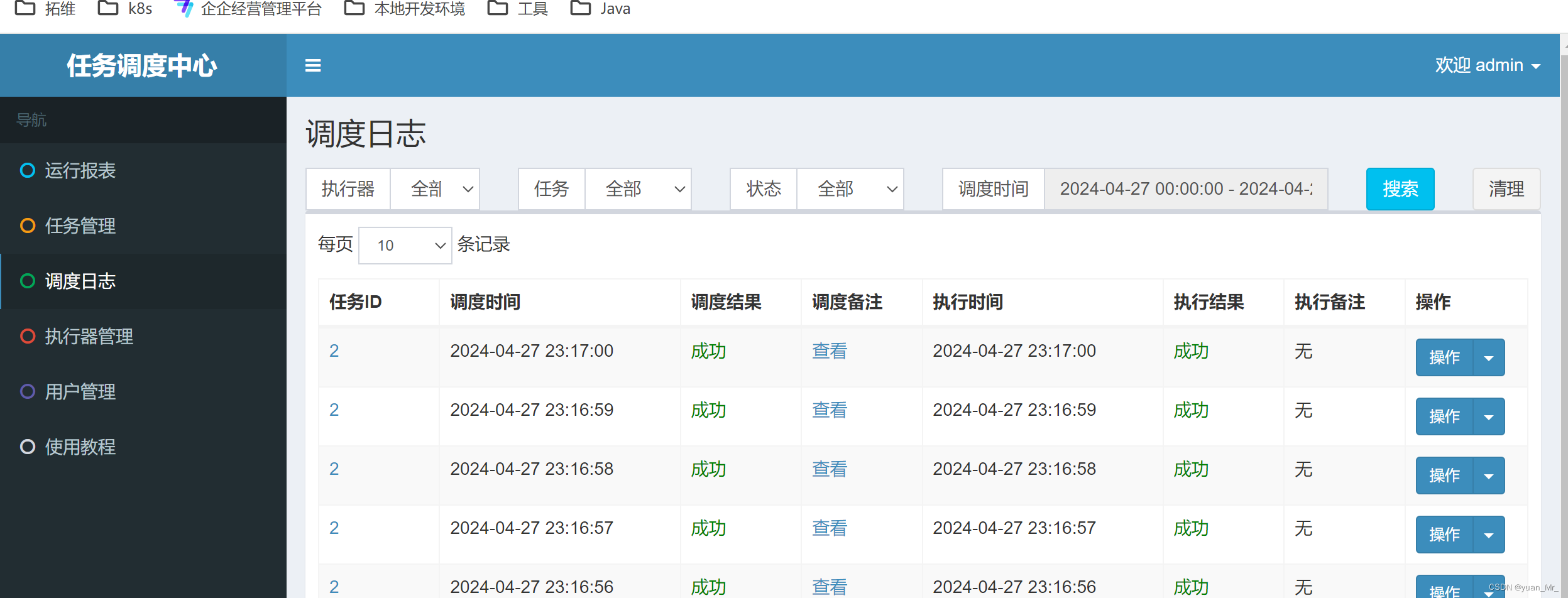Viewport: 1568px width, 598px height.
Task: Click the 操作 button for the 23:16:57 row
Action: tap(1444, 535)
